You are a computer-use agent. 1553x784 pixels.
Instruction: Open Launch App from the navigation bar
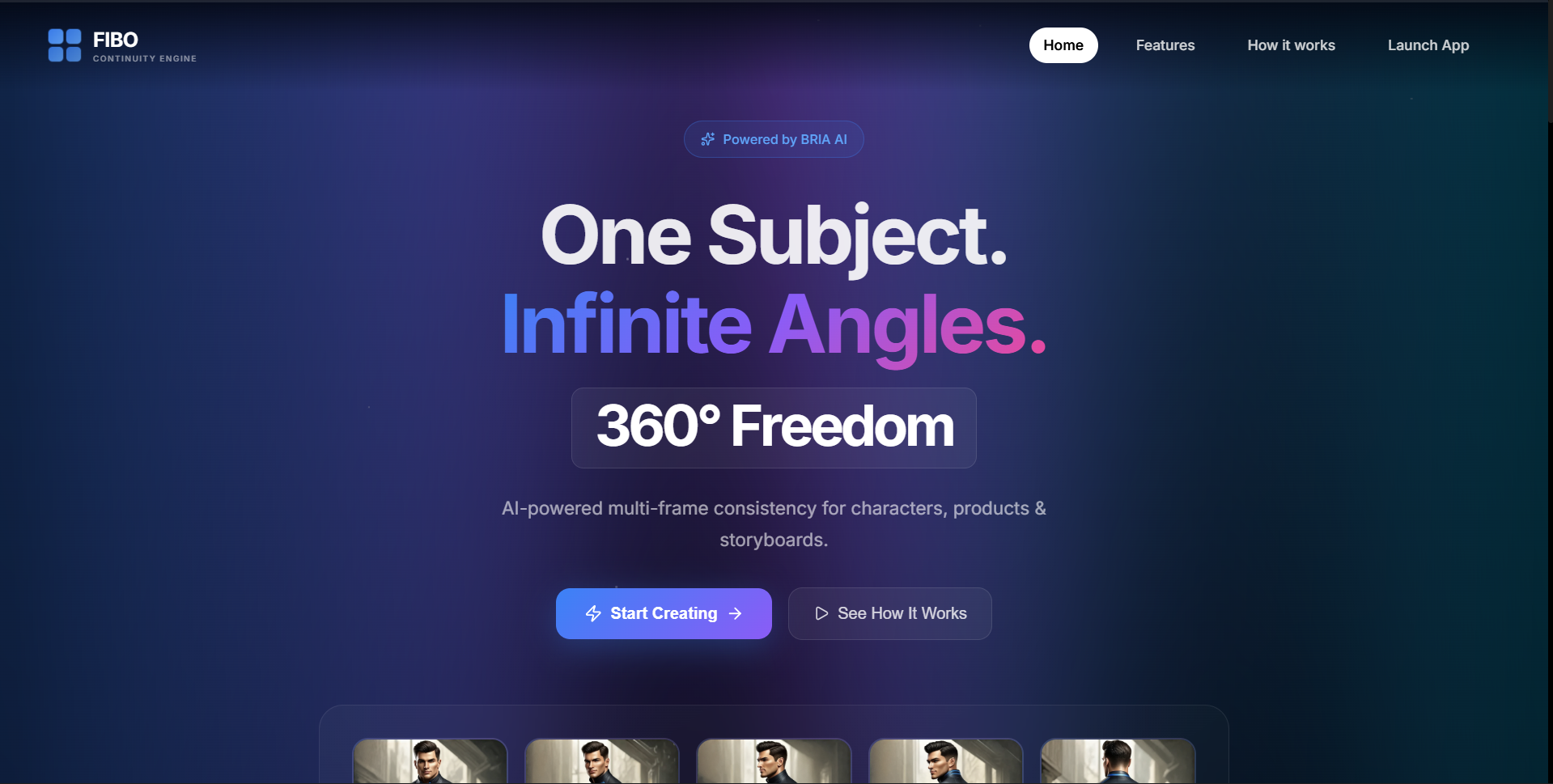click(x=1428, y=45)
